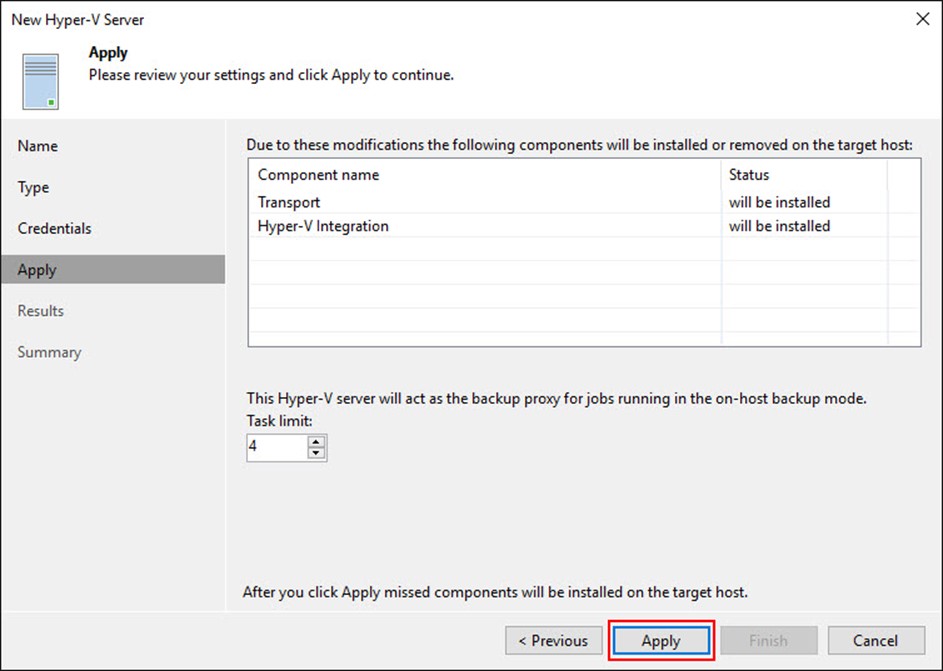The width and height of the screenshot is (943, 671).
Task: Click the 'Due to these modifications' text
Action: (580, 145)
